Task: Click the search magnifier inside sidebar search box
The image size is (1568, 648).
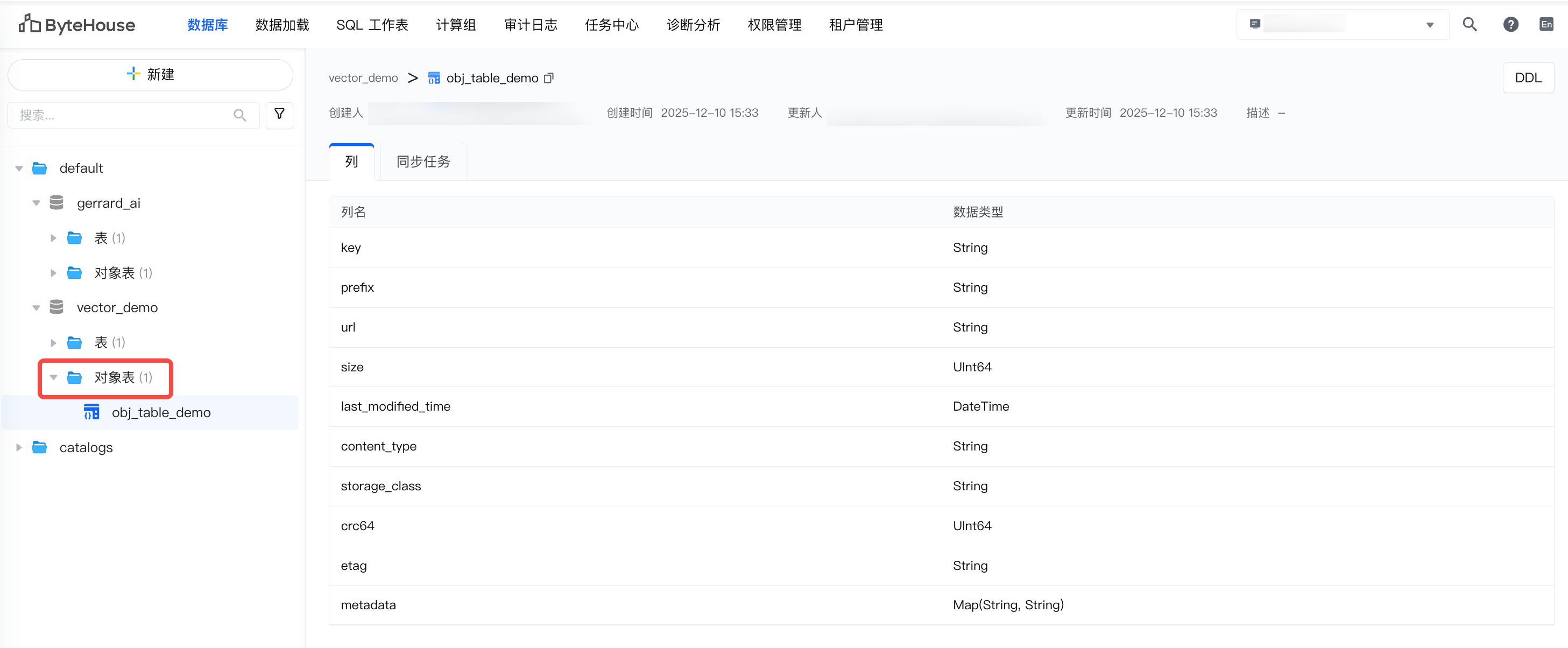Action: click(240, 115)
